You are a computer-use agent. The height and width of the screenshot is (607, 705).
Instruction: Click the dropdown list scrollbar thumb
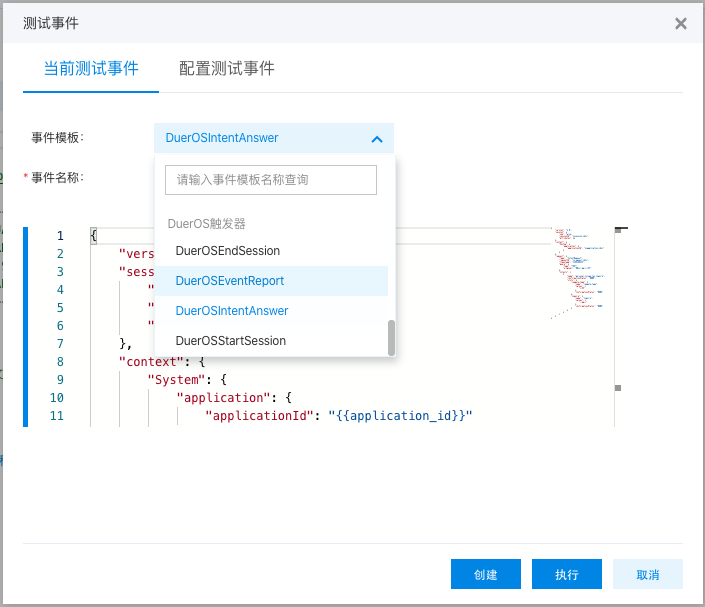pyautogui.click(x=391, y=338)
